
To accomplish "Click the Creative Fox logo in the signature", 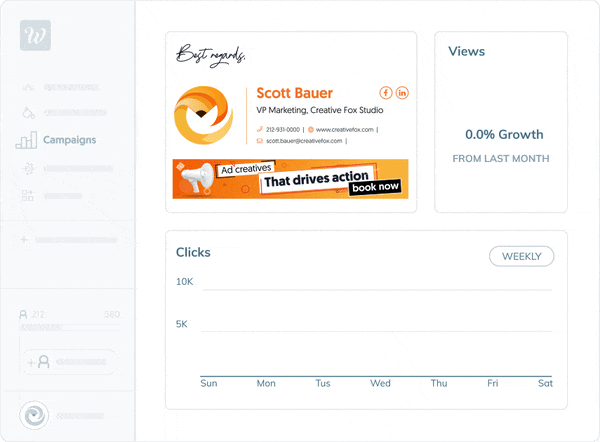I will (x=204, y=115).
